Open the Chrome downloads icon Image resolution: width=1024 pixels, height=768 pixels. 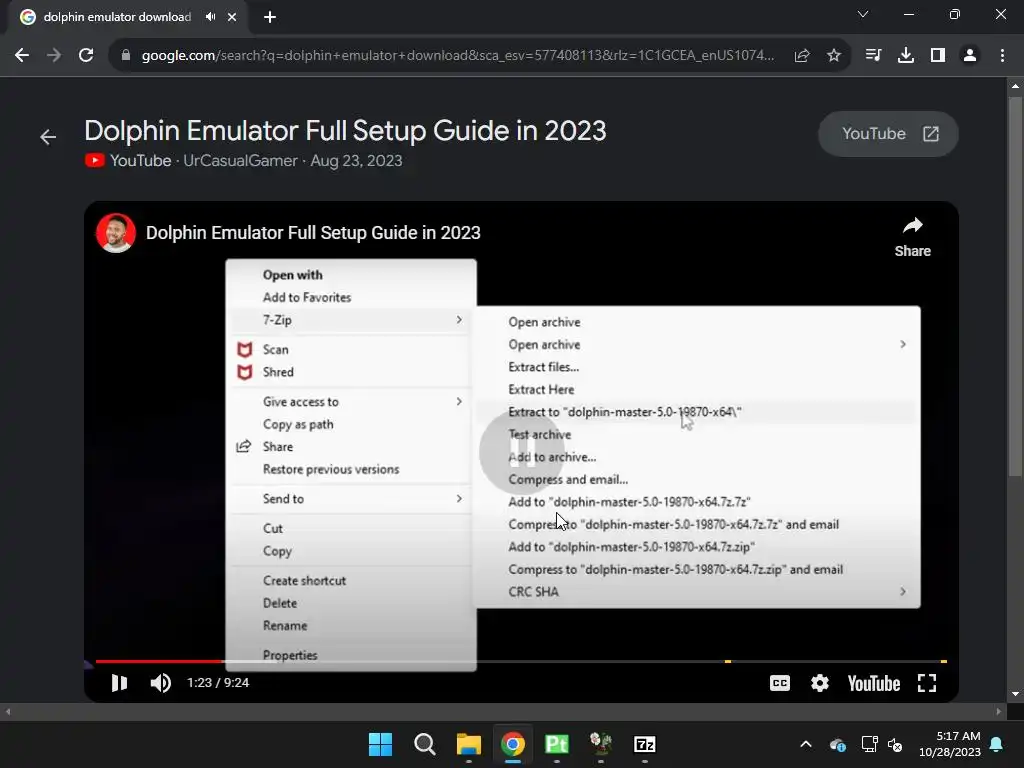[906, 56]
